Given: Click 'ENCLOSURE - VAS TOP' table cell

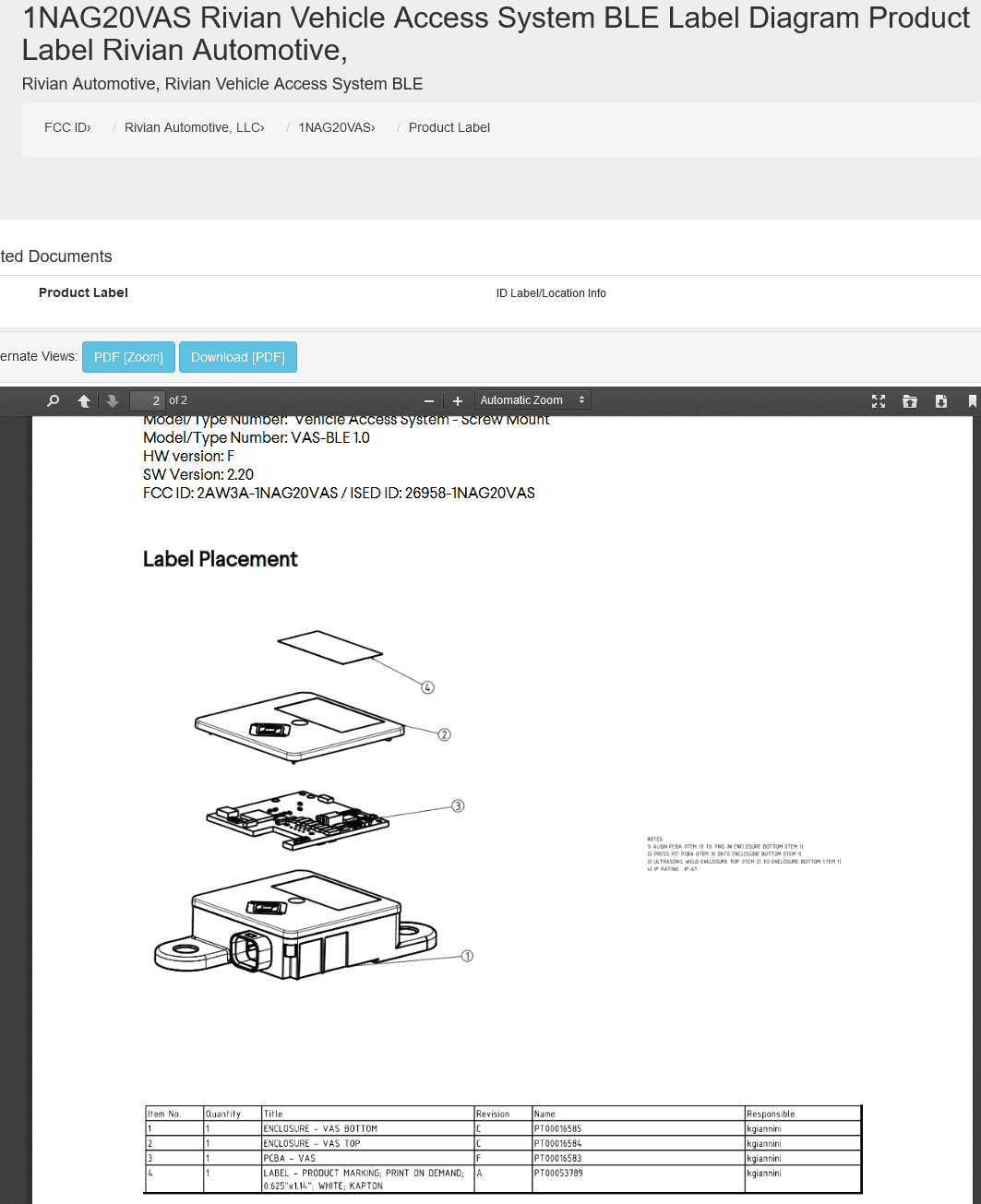Looking at the screenshot, I should tap(367, 1143).
